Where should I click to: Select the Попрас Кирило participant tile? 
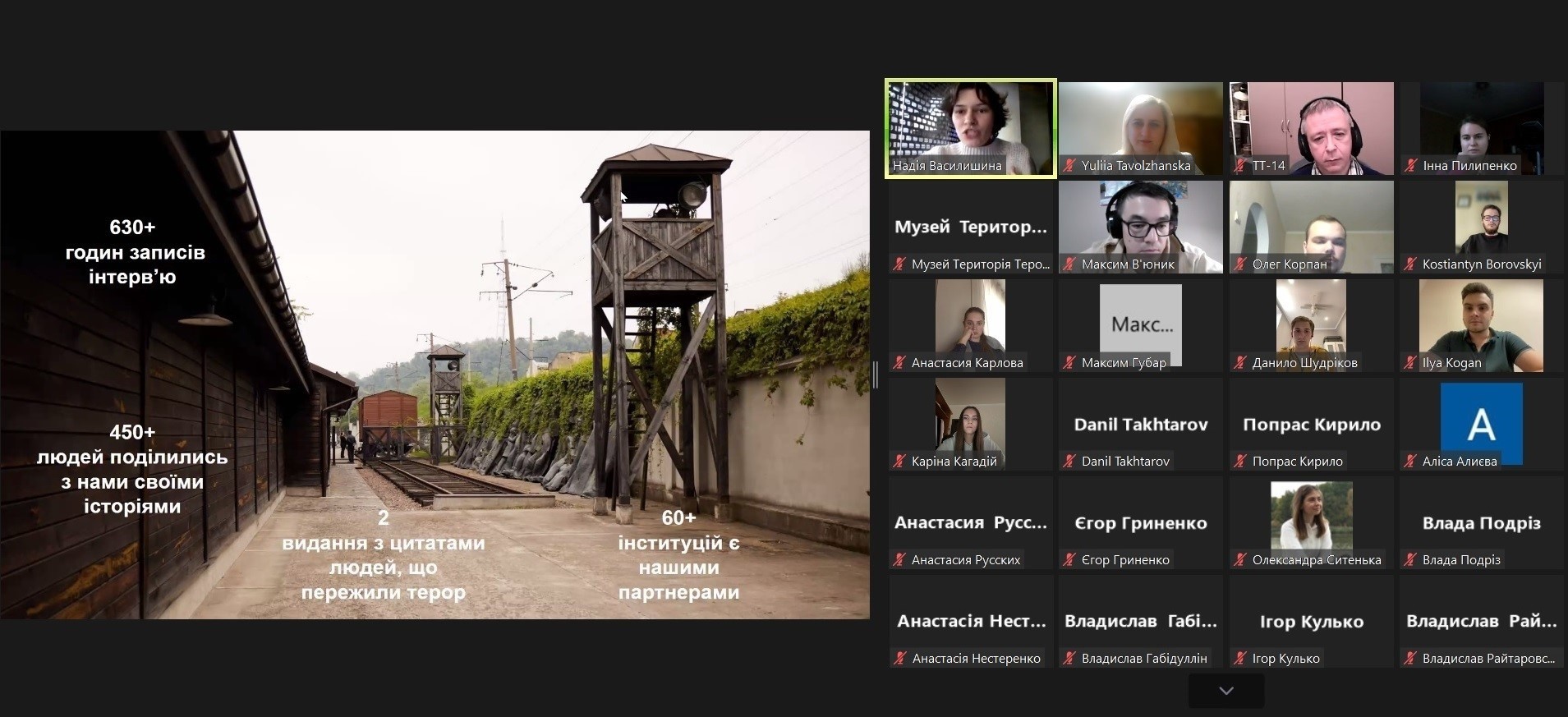coord(1311,425)
